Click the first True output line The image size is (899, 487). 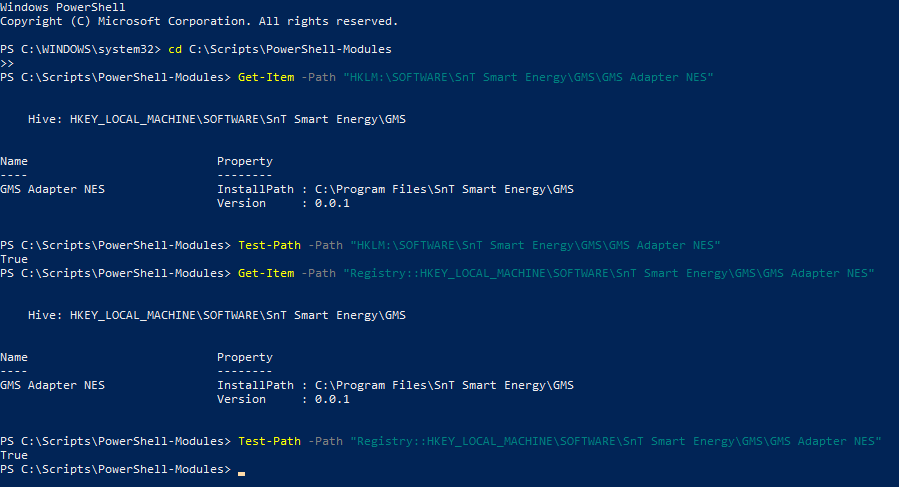pos(14,259)
